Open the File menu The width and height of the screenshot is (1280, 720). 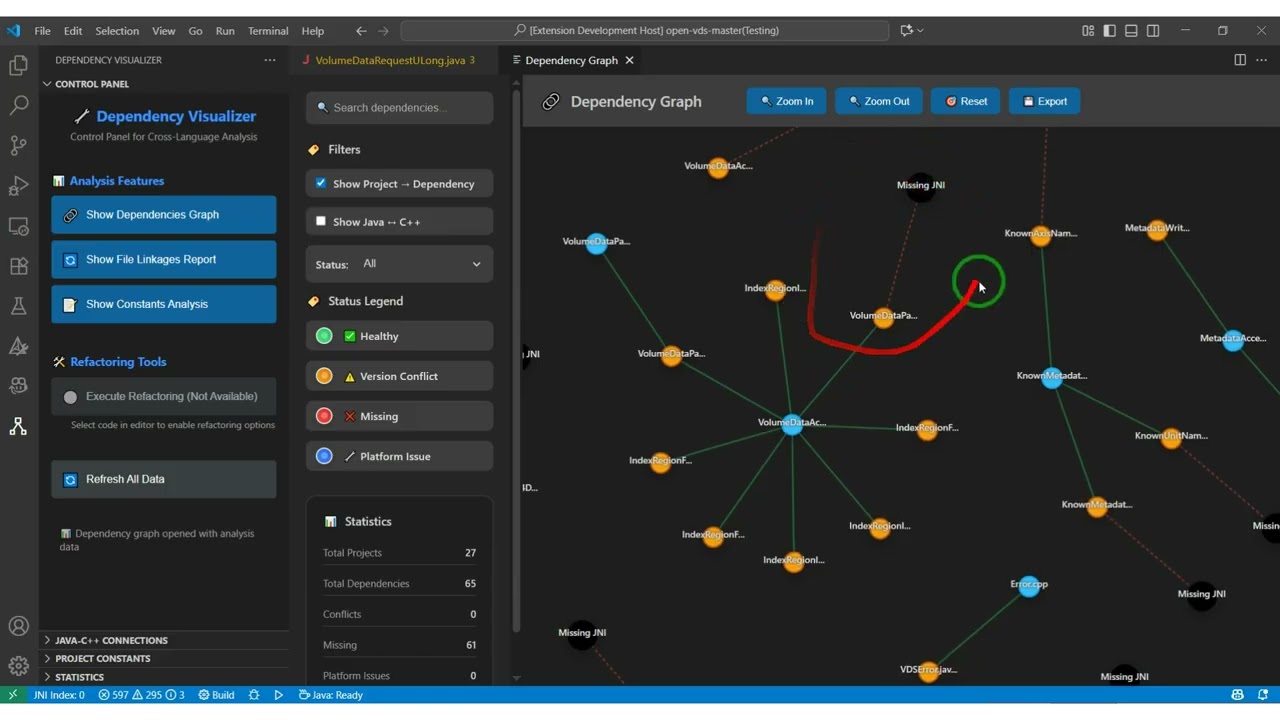42,31
